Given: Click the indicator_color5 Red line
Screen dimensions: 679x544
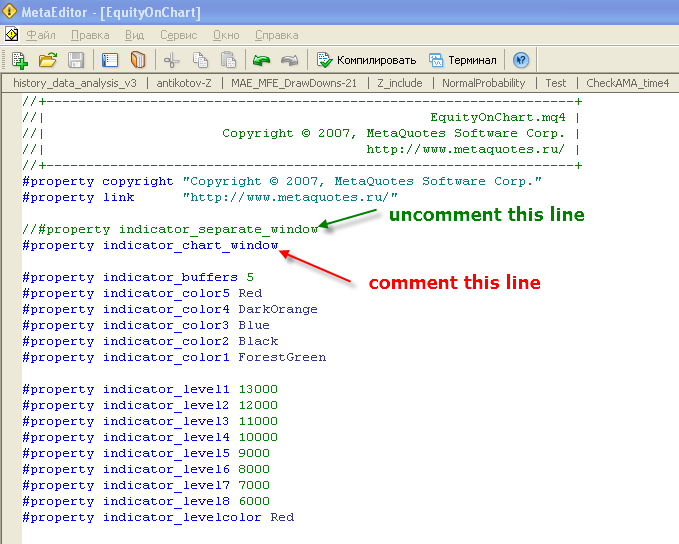Looking at the screenshot, I should pos(142,293).
